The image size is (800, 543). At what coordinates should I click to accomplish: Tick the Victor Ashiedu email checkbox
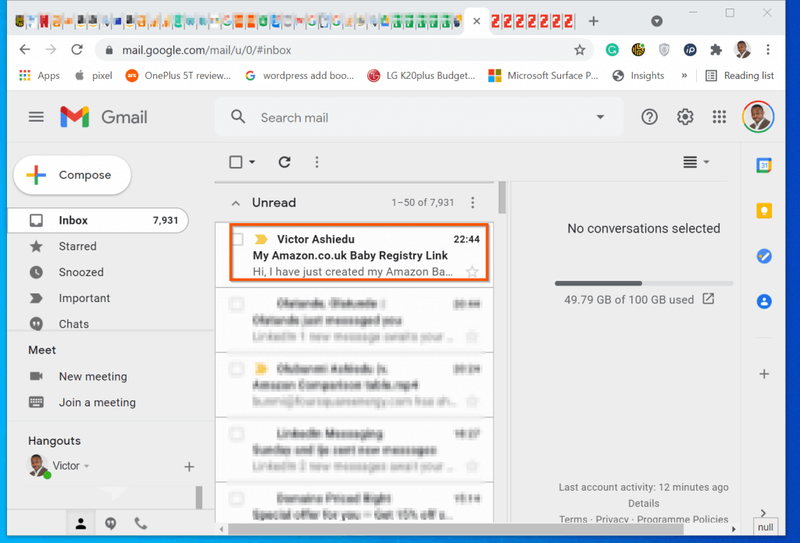[x=237, y=239]
